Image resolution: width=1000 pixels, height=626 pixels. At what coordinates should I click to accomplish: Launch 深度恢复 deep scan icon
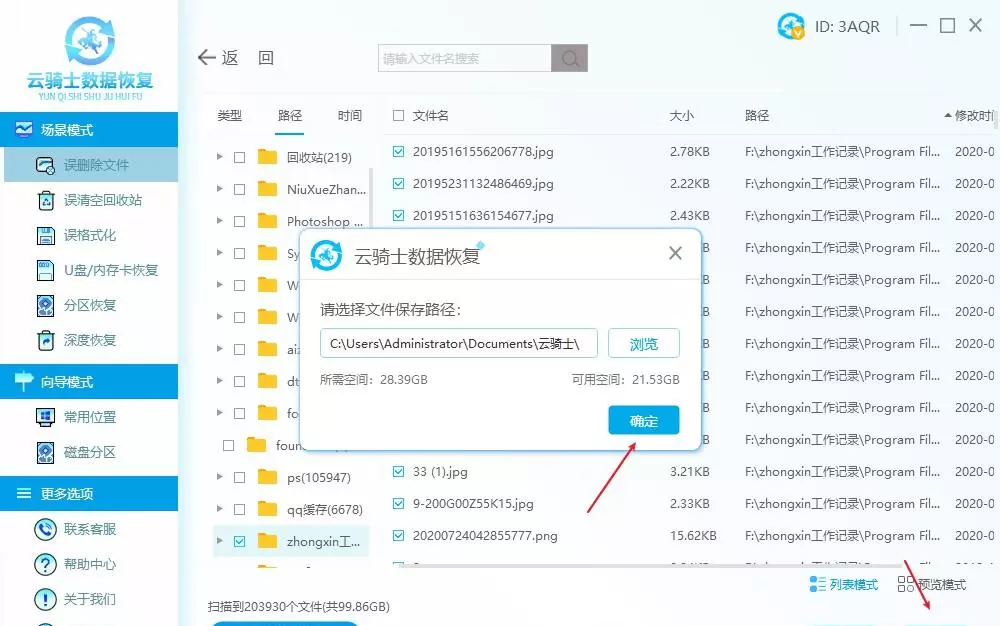pos(44,340)
